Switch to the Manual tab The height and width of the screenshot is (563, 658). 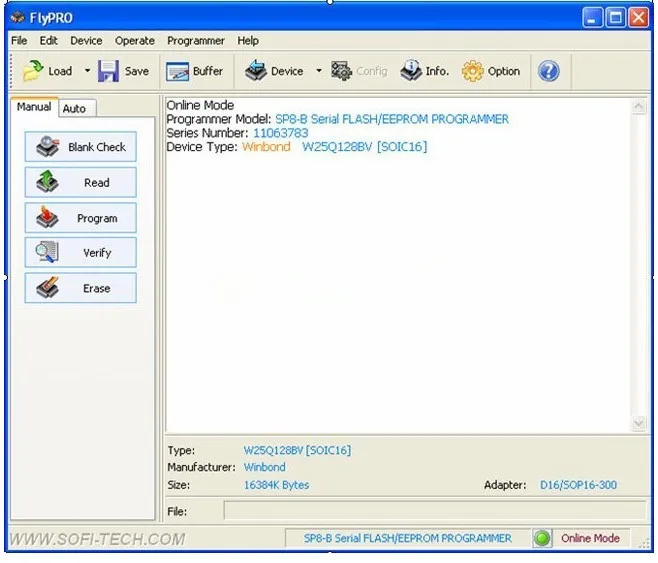click(34, 107)
